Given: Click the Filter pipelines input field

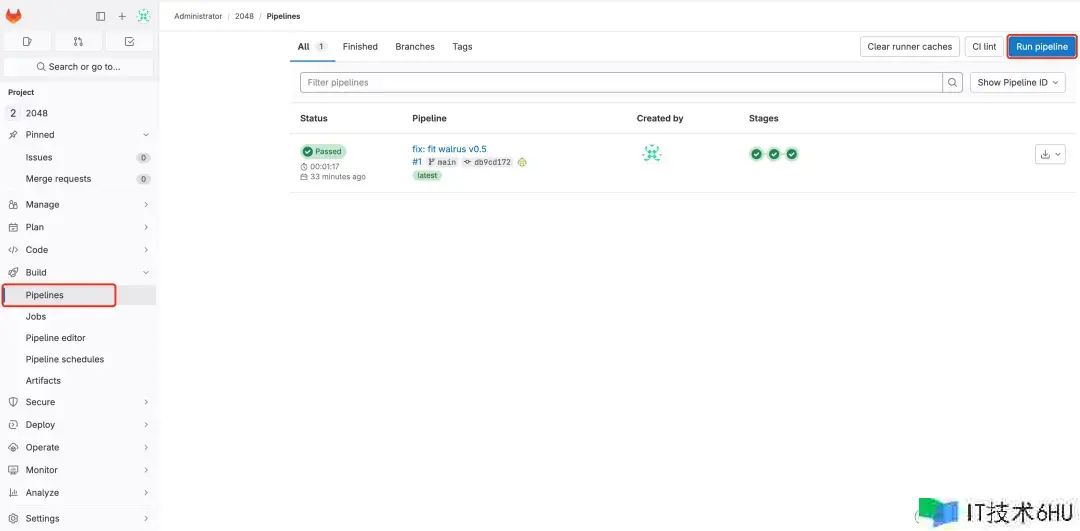Looking at the screenshot, I should 620,83.
